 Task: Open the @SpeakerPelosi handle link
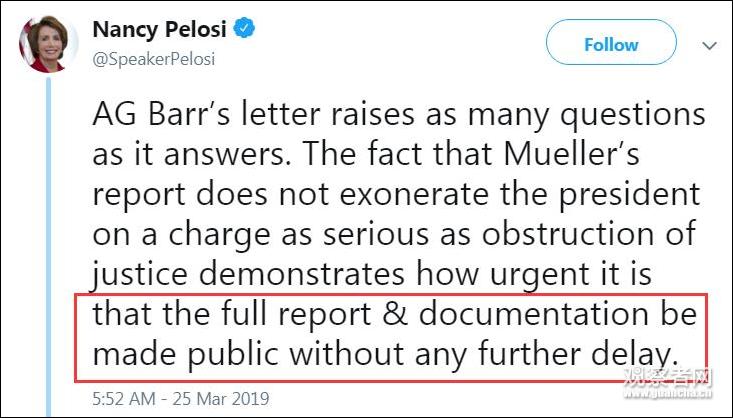pos(153,59)
